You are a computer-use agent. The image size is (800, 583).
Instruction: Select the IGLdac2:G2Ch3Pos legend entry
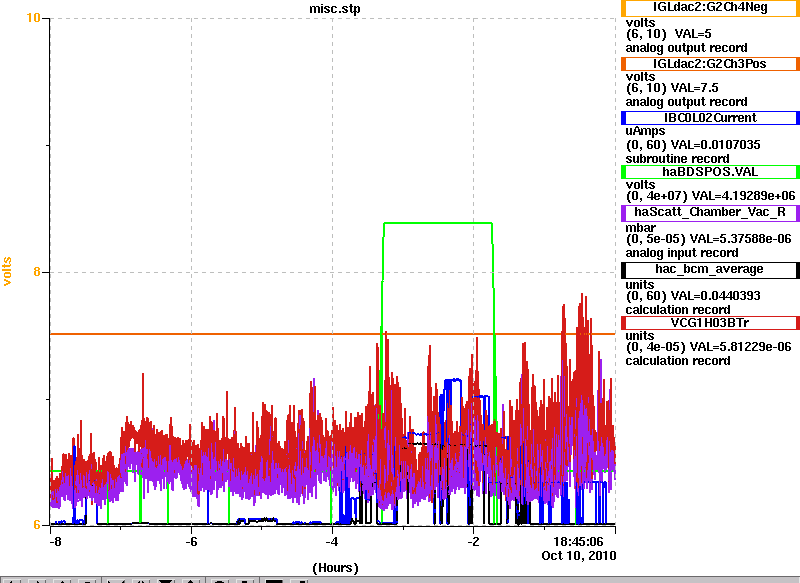coord(710,64)
